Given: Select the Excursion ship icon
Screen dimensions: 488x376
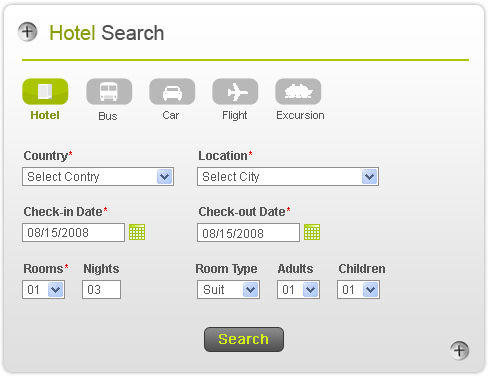Looking at the screenshot, I should (x=298, y=92).
